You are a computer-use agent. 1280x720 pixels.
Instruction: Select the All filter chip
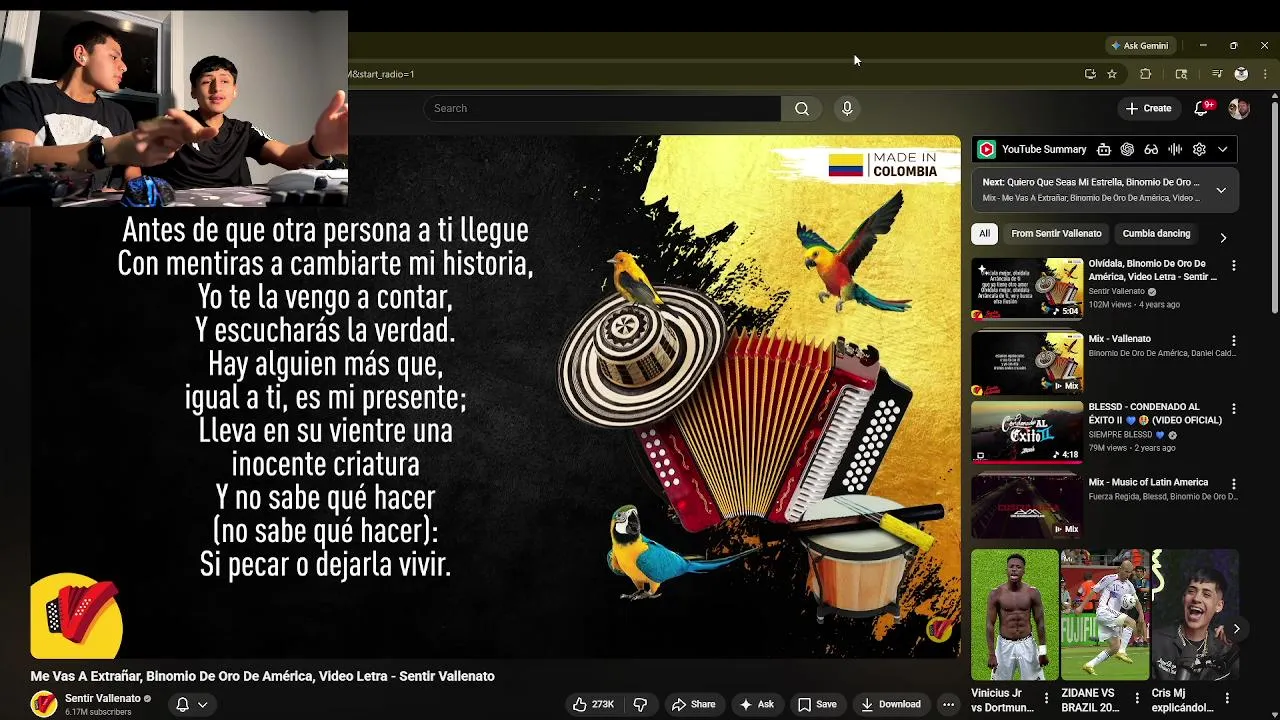click(x=984, y=233)
